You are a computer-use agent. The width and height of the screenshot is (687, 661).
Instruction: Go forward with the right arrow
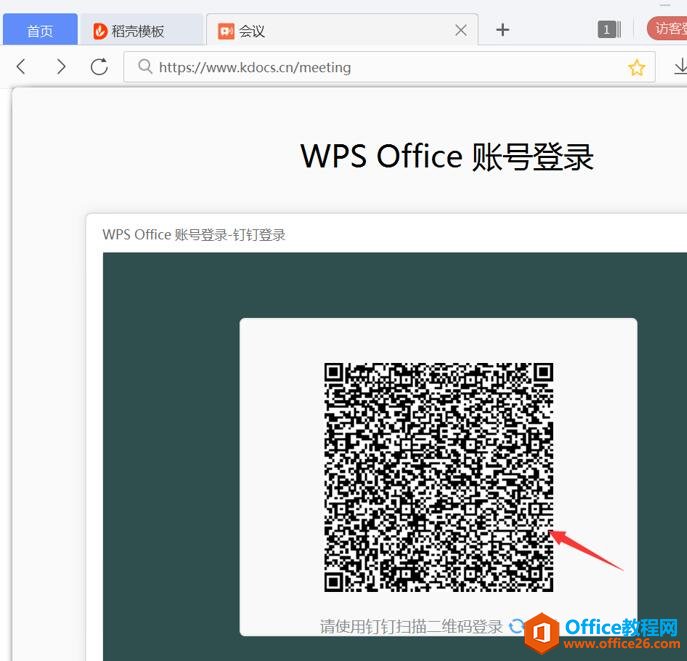point(61,67)
